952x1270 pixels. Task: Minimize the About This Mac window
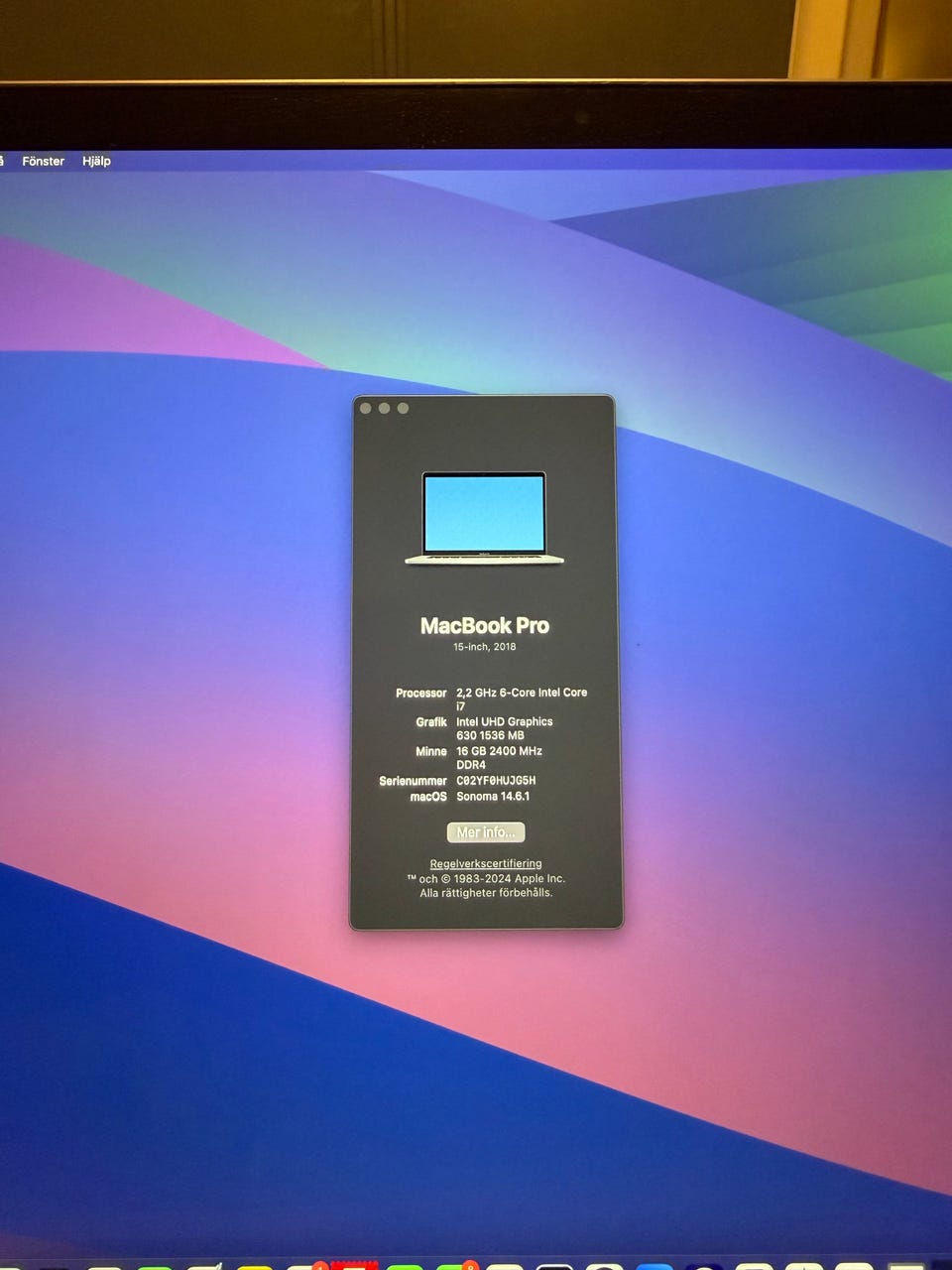tap(384, 408)
